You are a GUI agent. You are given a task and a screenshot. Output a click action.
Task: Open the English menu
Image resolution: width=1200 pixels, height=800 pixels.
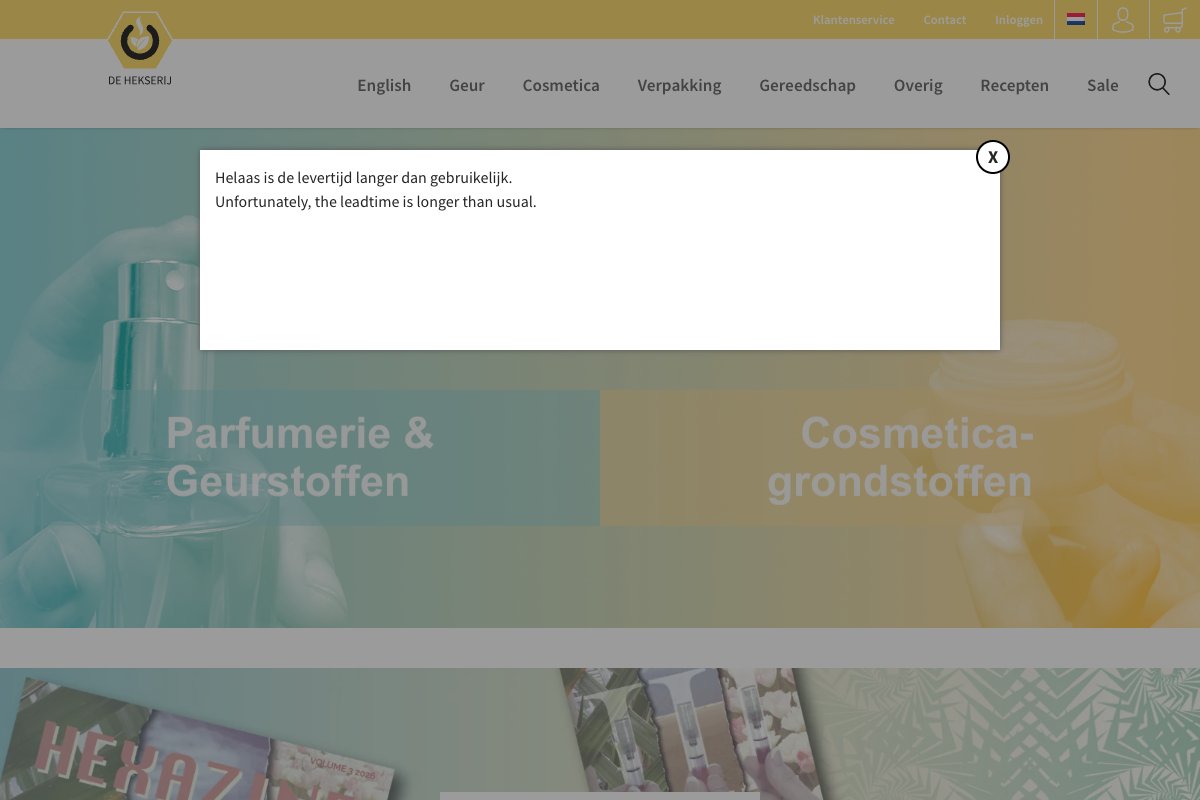pos(384,85)
